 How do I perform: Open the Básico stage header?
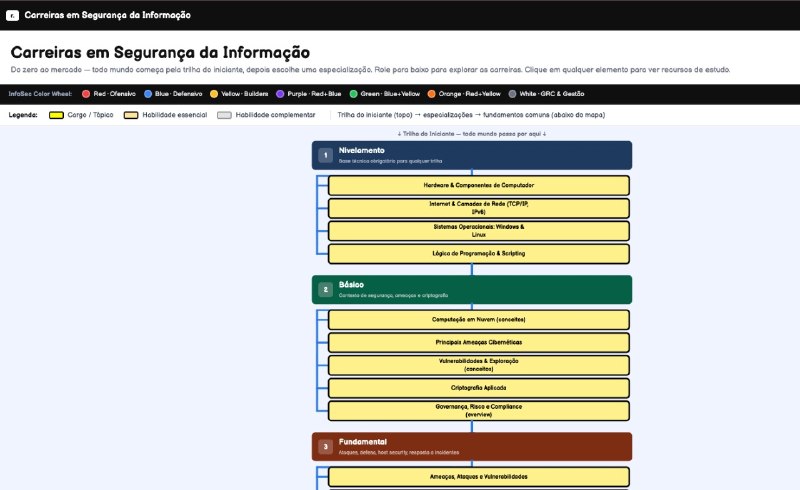click(472, 289)
